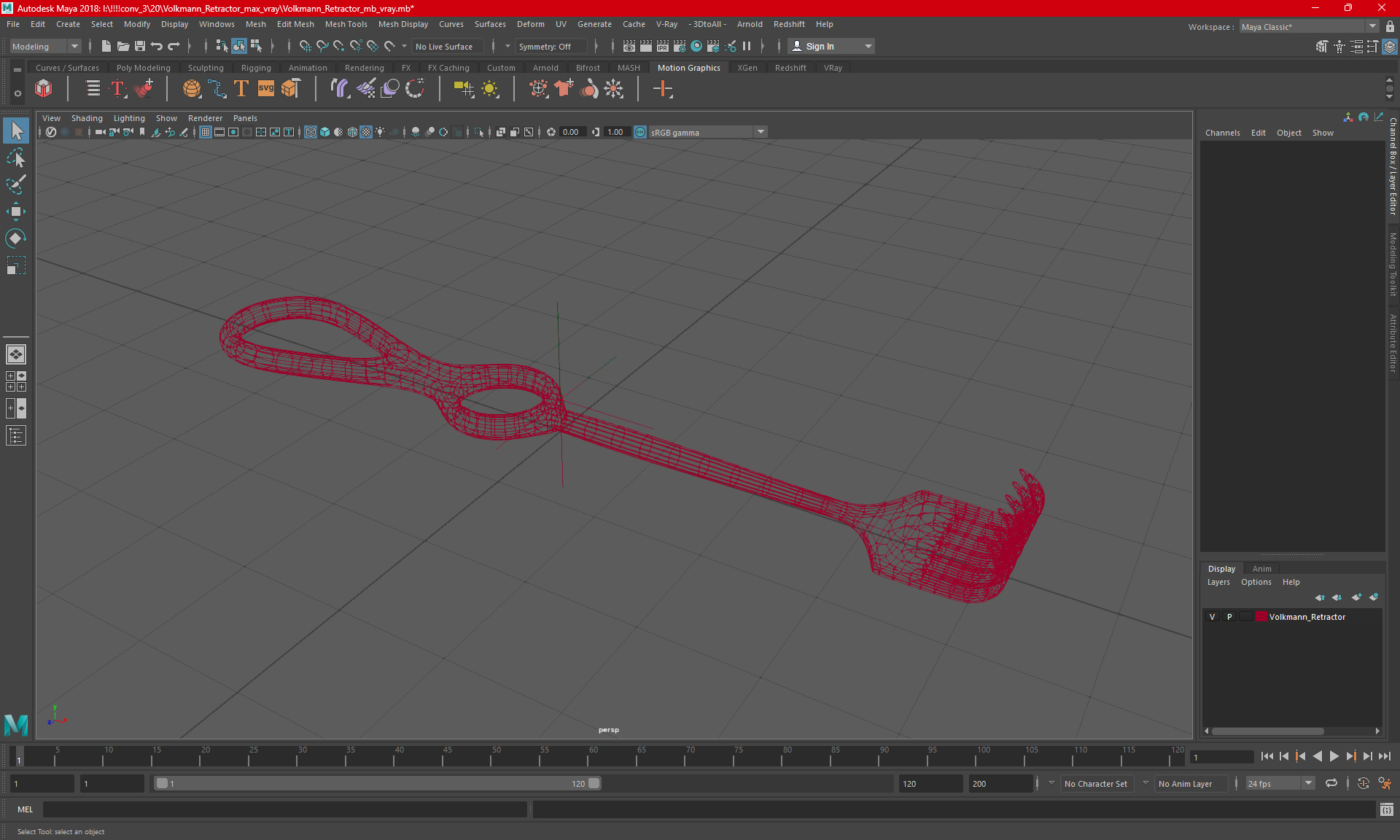Expand the modeling mode dropdown
The height and width of the screenshot is (840, 1400).
[74, 46]
